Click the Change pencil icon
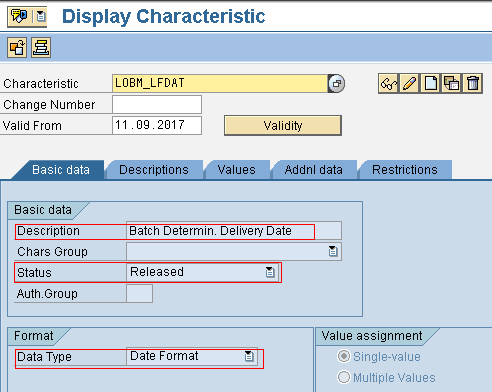The image size is (492, 392). point(409,83)
